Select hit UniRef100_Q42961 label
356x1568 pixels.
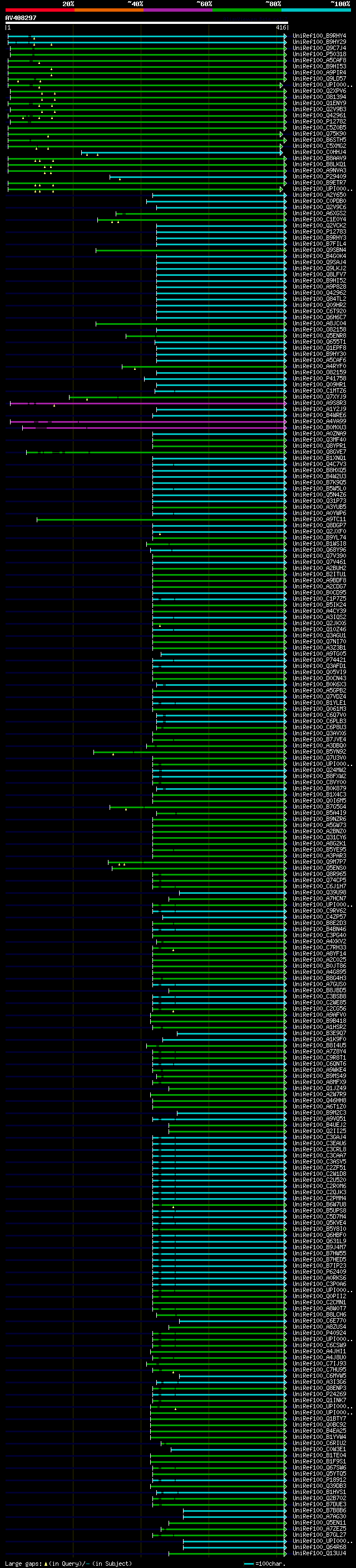tap(319, 115)
